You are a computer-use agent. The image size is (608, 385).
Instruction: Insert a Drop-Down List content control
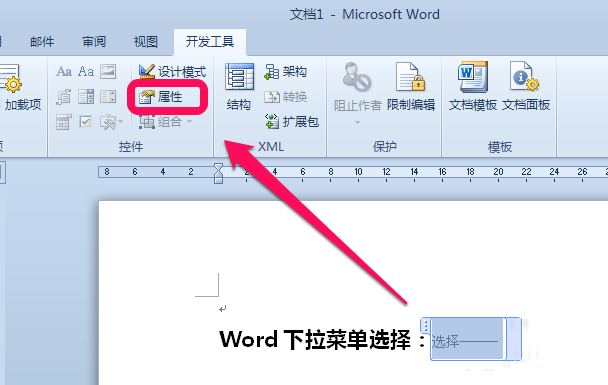point(108,97)
